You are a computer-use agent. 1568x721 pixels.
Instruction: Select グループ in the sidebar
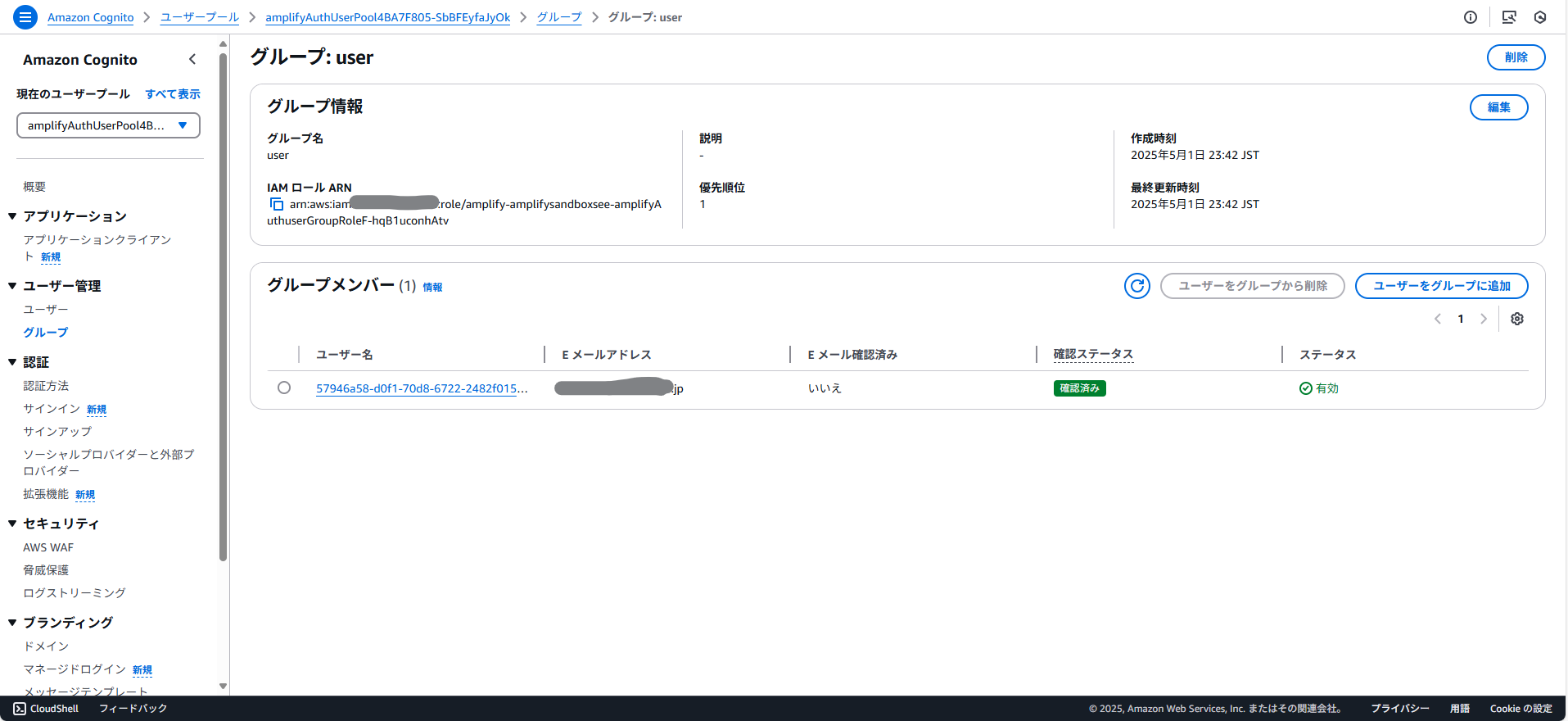point(46,333)
